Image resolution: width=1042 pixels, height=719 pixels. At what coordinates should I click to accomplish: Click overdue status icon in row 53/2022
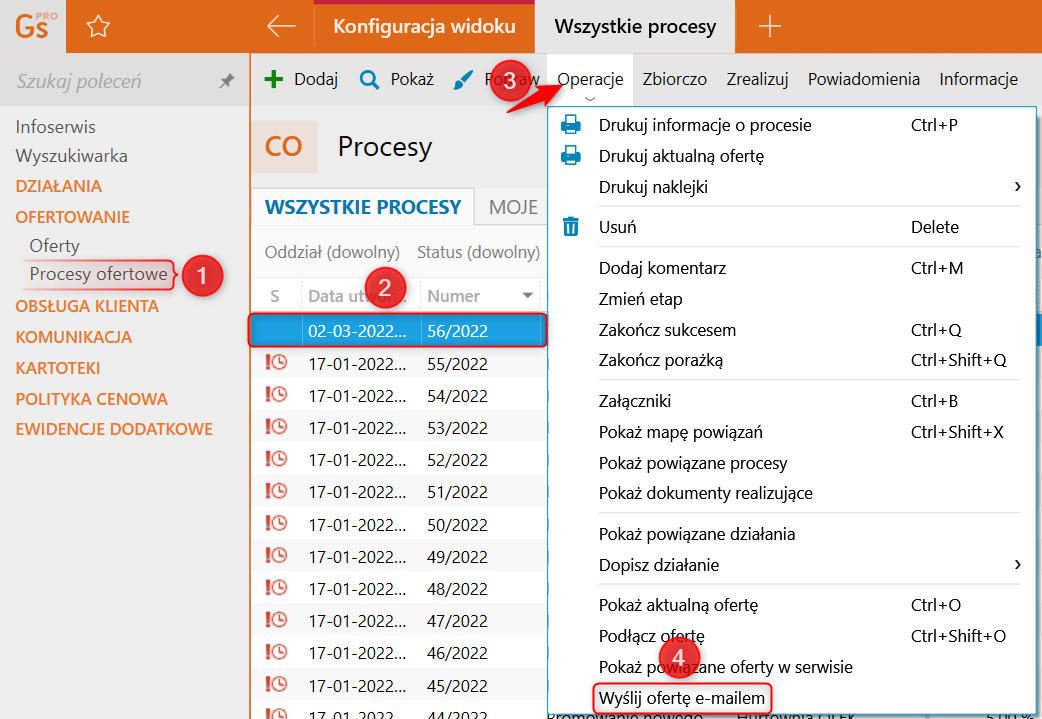coord(276,427)
